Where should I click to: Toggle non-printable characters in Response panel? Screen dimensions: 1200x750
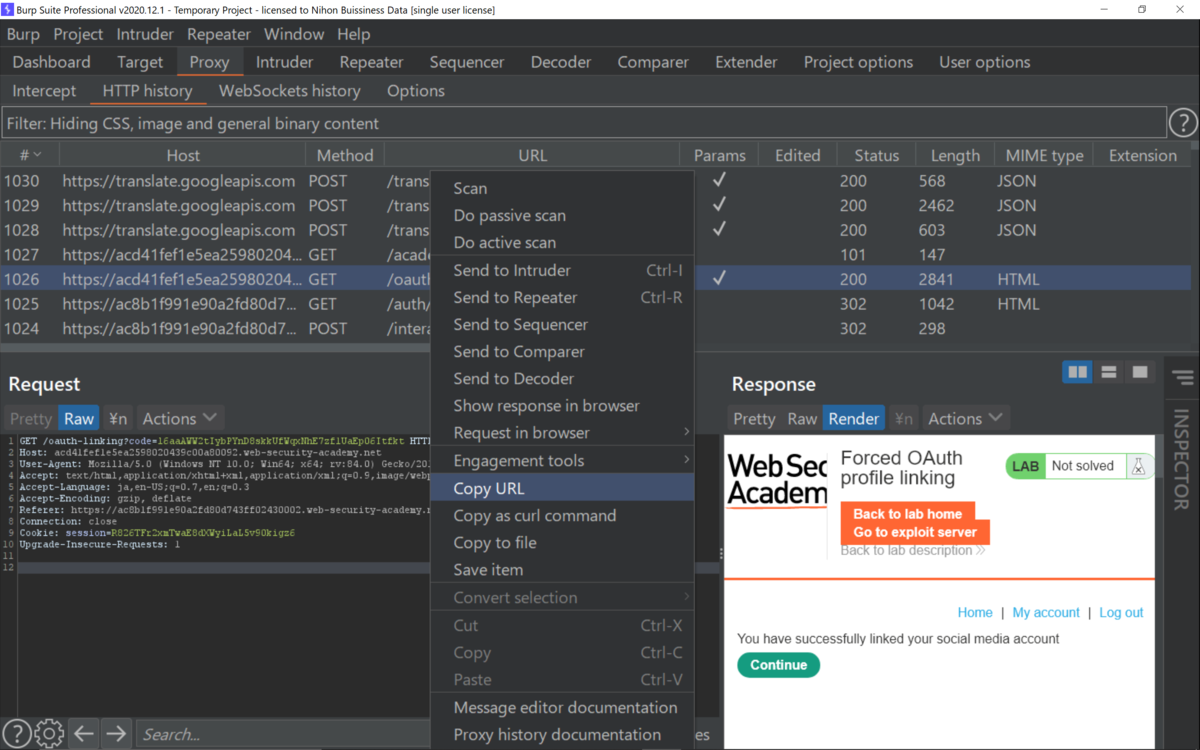904,418
